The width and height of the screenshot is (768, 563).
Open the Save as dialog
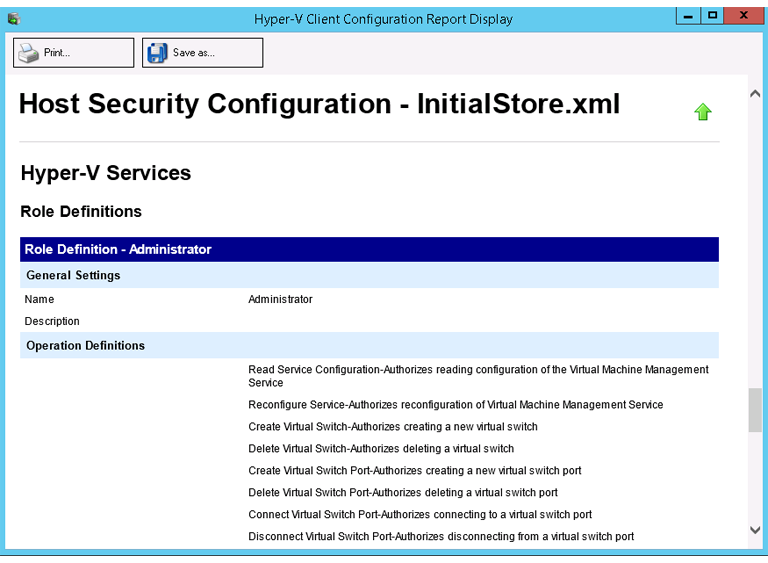[x=203, y=53]
